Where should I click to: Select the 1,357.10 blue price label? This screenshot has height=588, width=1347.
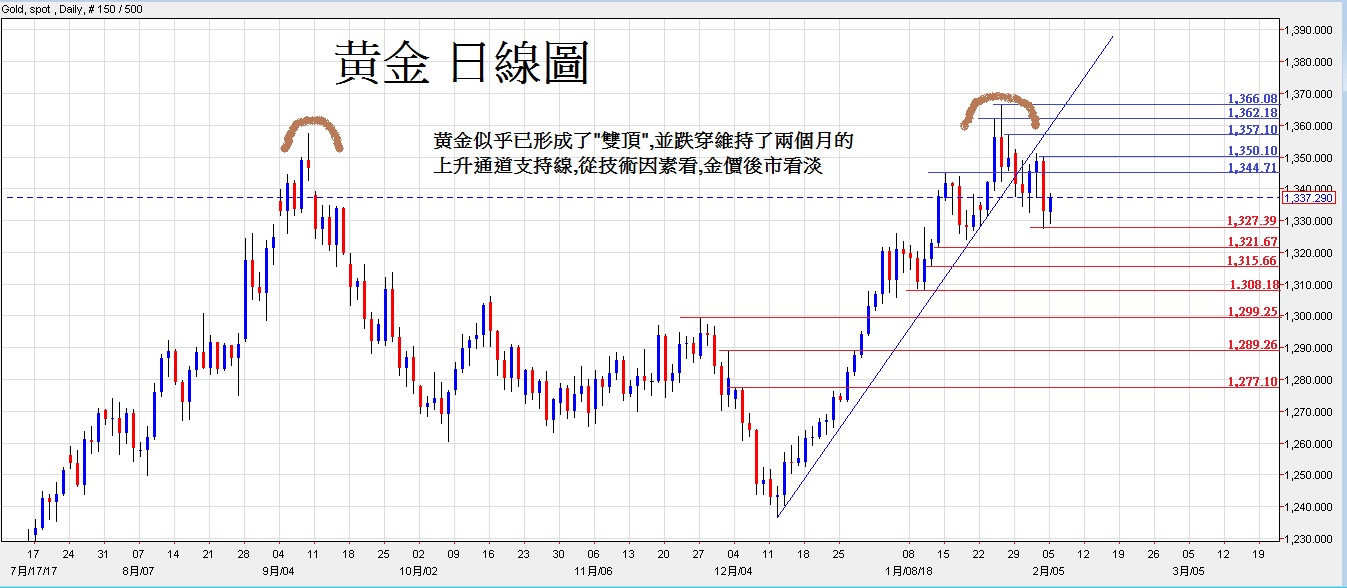1252,129
